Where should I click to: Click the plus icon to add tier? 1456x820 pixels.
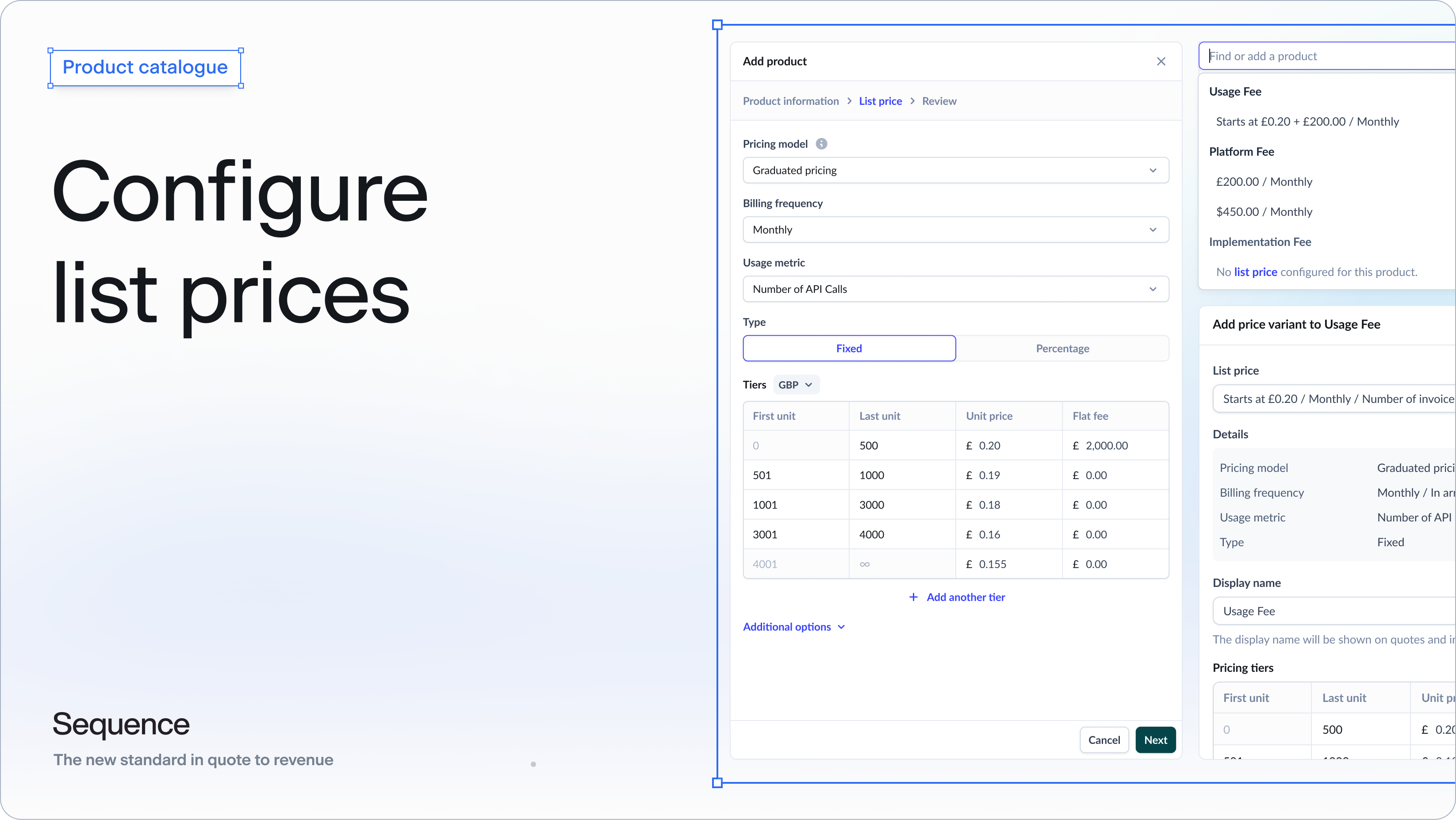point(913,598)
